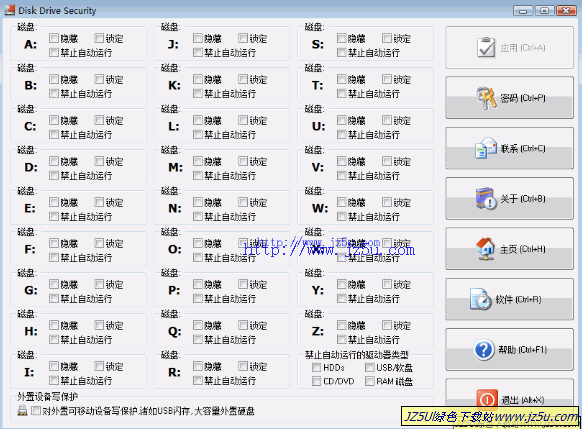The height and width of the screenshot is (429, 582).
Task: Check lock for drive N:
Action: 243,202
